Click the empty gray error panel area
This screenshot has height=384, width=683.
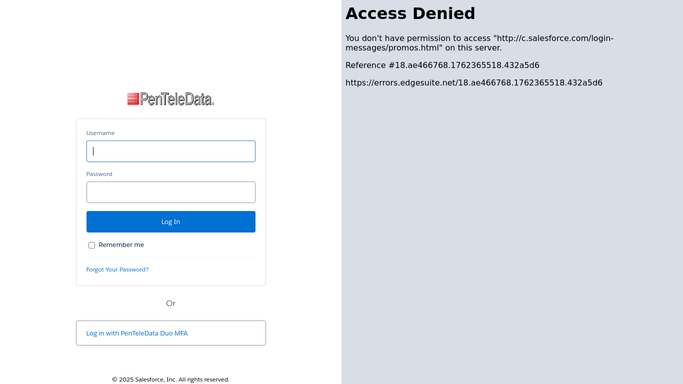512,235
